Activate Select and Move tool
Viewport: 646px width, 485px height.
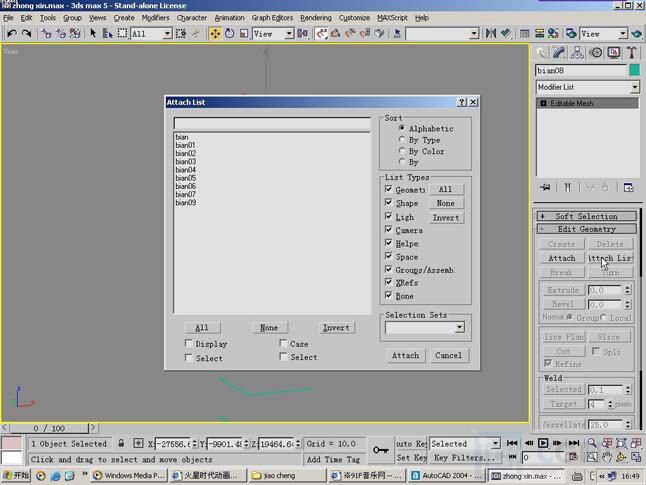(x=215, y=34)
